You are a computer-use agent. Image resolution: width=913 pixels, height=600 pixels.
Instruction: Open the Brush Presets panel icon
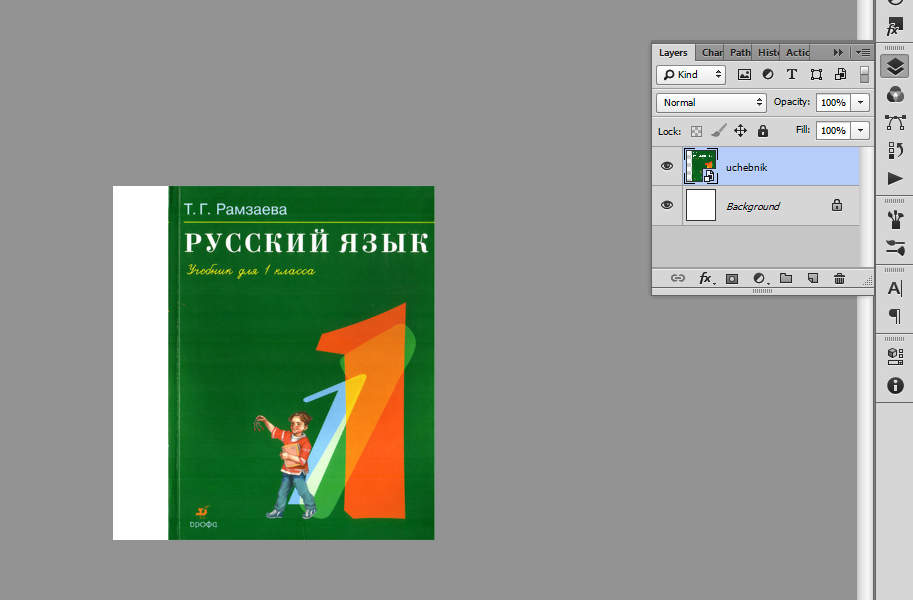pyautogui.click(x=895, y=219)
